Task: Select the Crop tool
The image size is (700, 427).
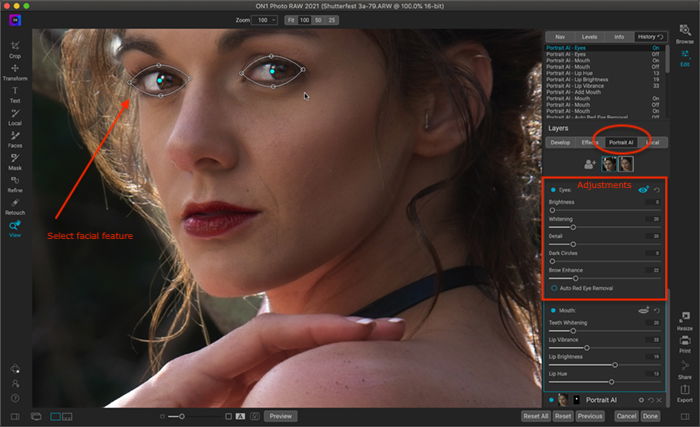Action: pyautogui.click(x=15, y=49)
